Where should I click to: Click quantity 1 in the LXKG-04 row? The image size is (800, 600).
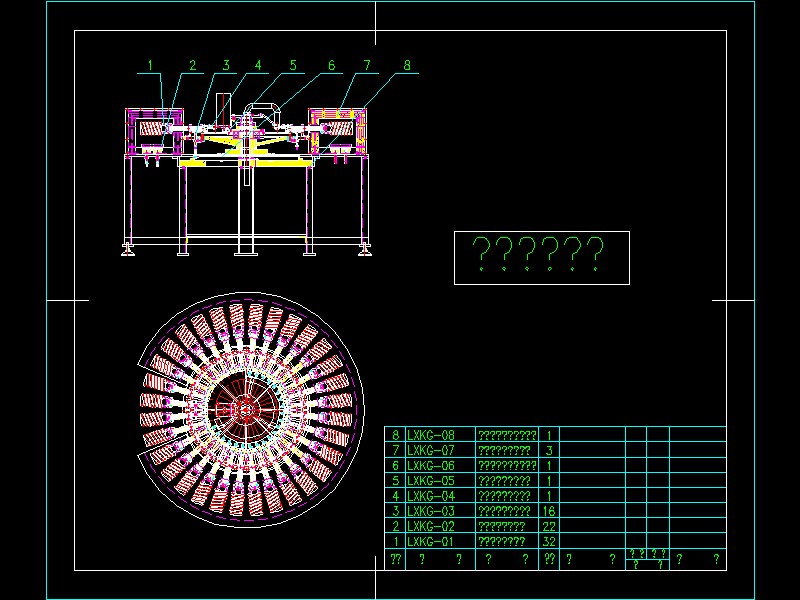click(549, 496)
